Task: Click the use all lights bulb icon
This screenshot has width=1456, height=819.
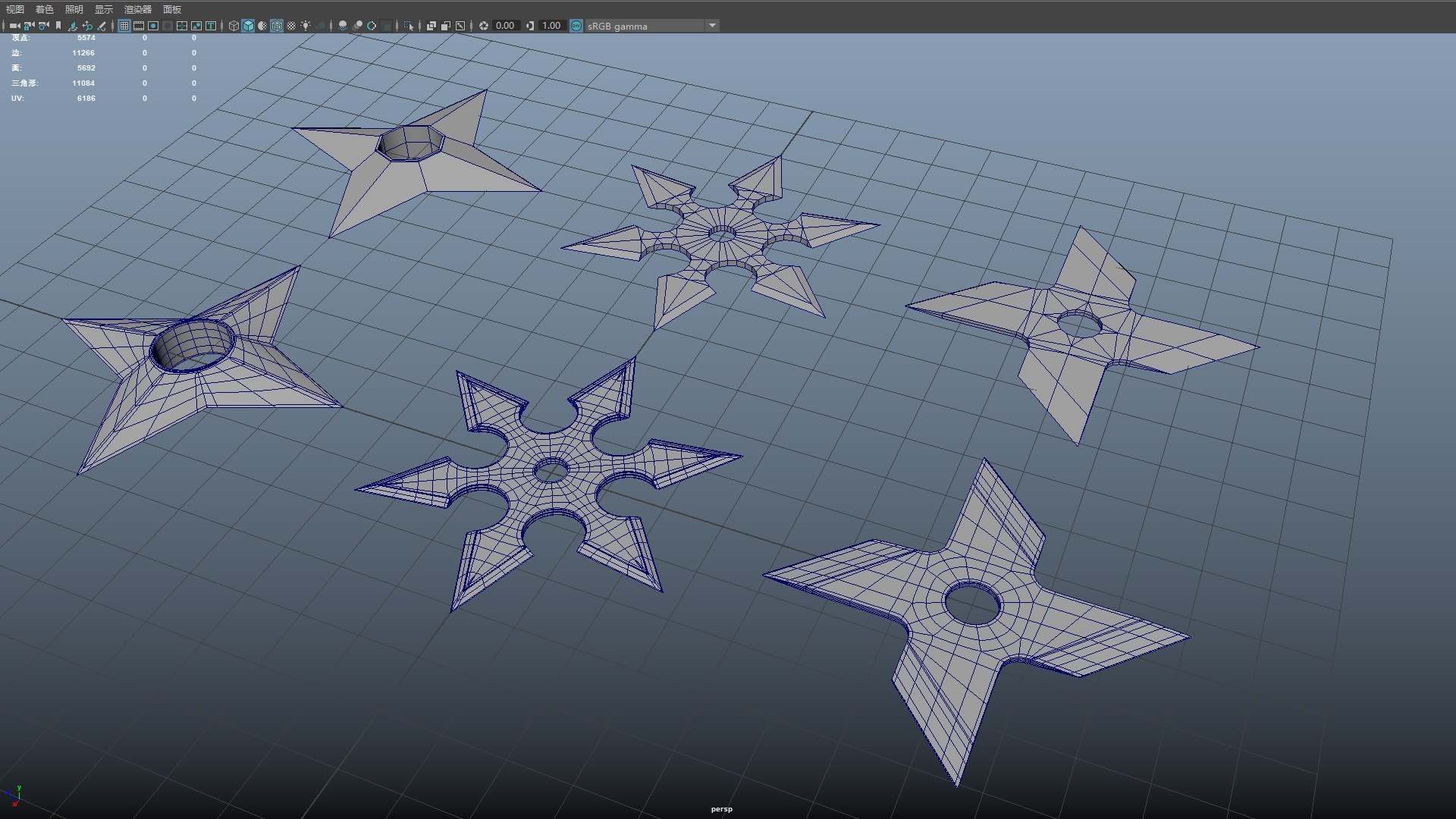Action: coord(306,26)
